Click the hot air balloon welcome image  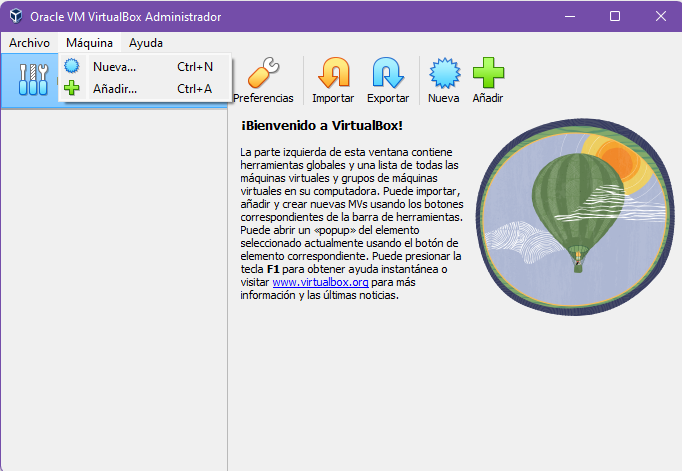click(575, 217)
